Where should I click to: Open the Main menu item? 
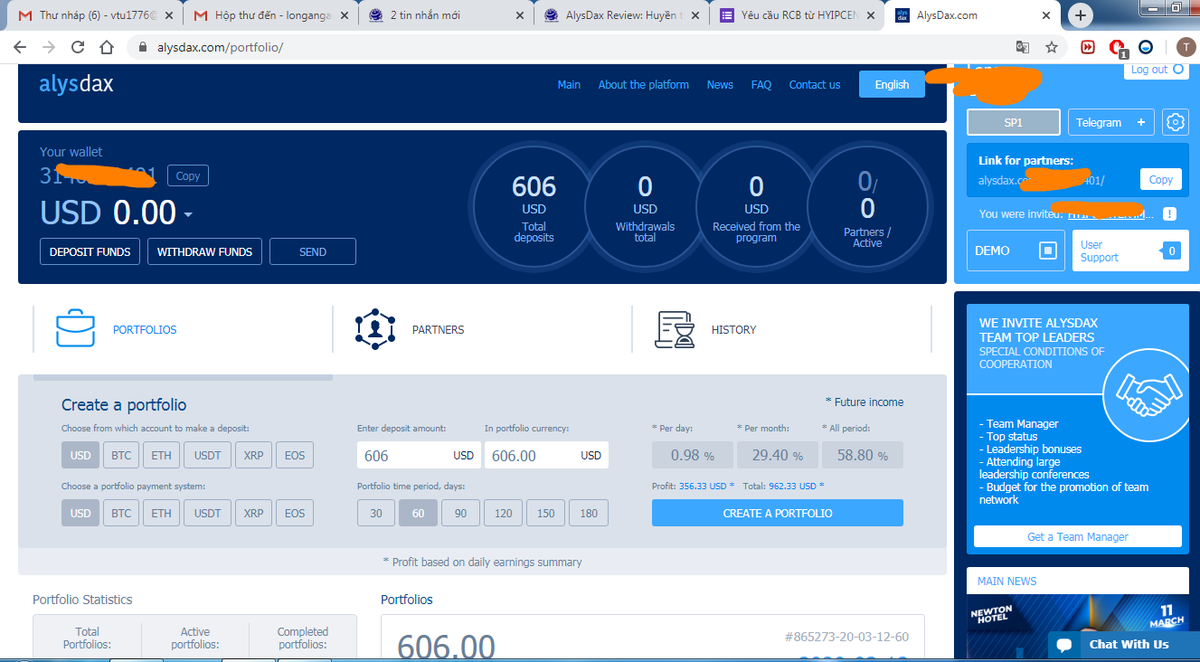pyautogui.click(x=569, y=85)
